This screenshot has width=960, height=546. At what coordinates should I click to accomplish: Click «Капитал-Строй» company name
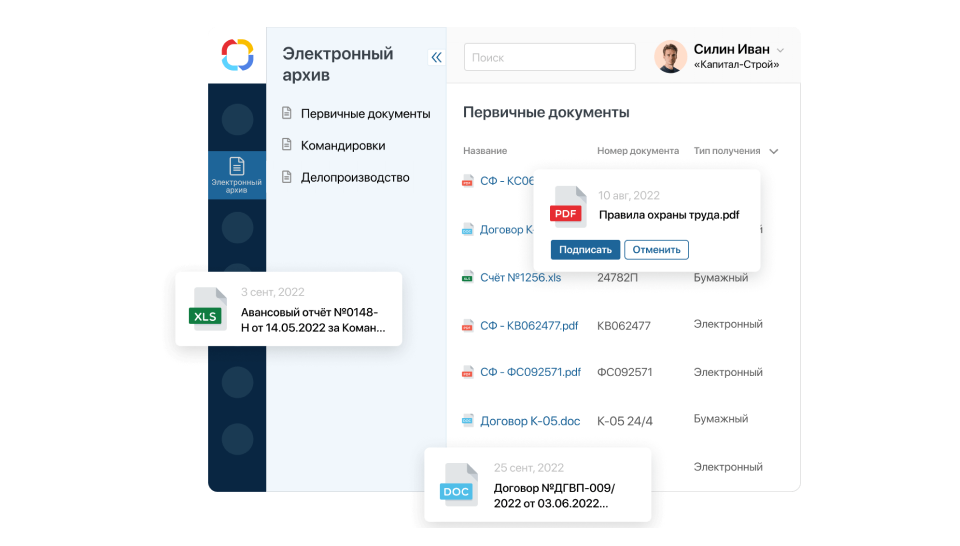(x=737, y=65)
